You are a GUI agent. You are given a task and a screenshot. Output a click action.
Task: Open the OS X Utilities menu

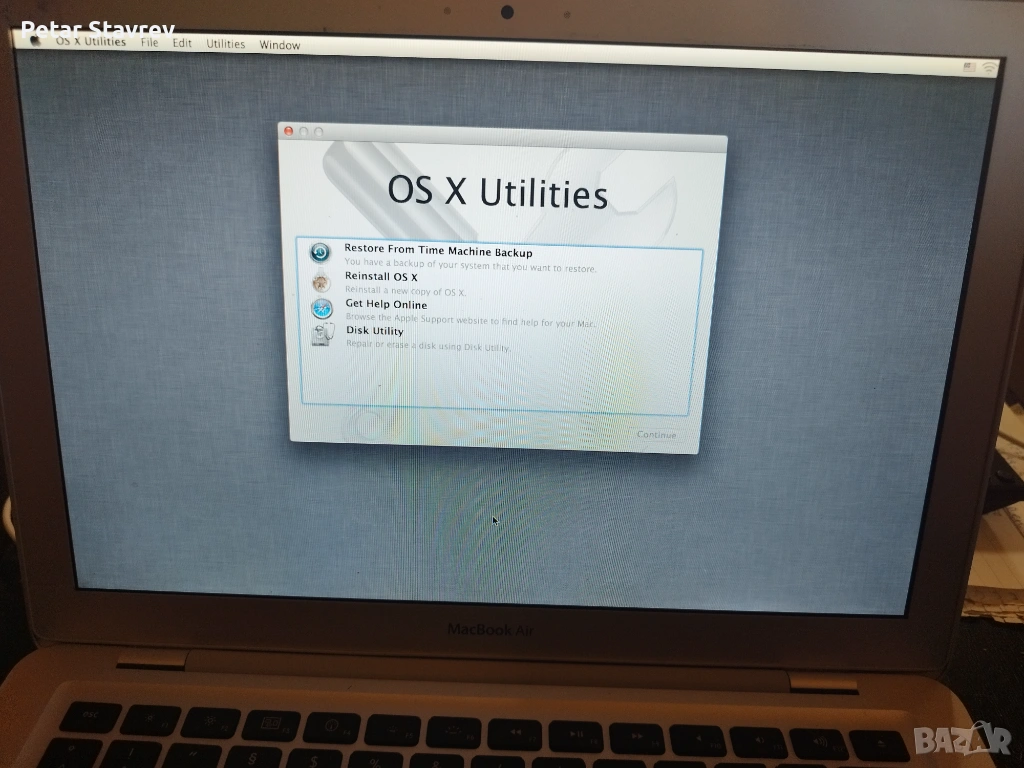pyautogui.click(x=90, y=42)
